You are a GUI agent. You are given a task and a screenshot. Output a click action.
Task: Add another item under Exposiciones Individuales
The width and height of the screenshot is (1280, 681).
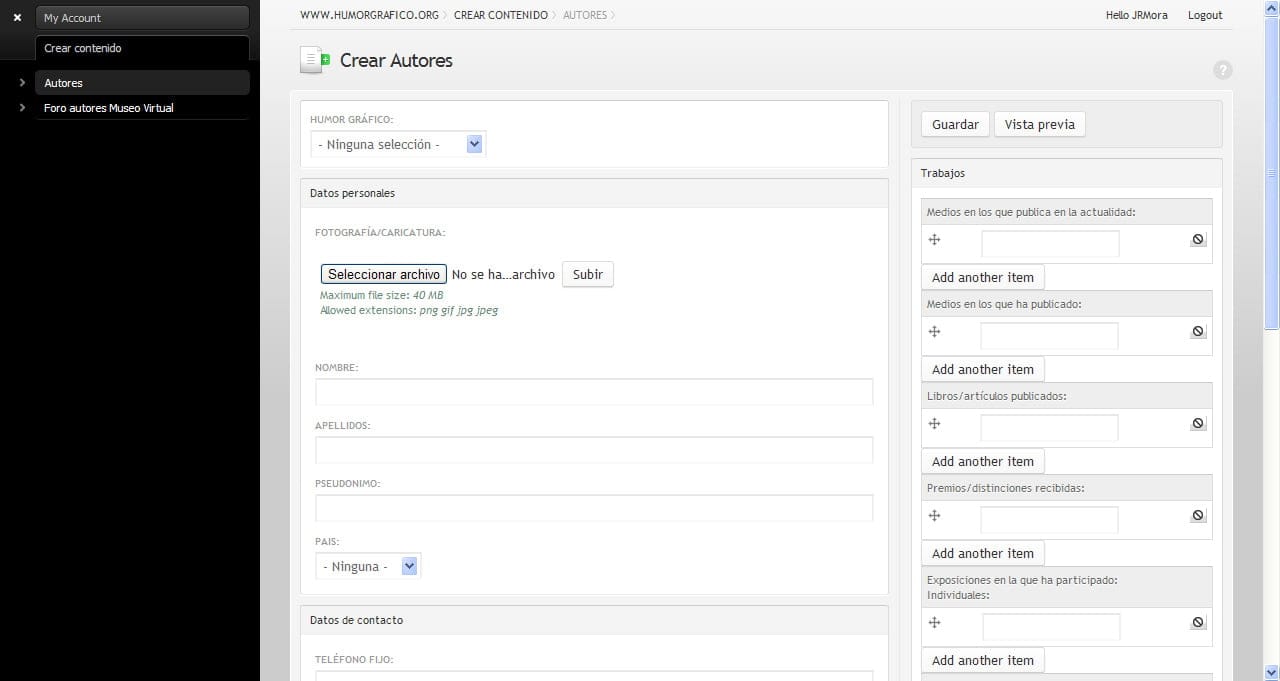[x=982, y=660]
